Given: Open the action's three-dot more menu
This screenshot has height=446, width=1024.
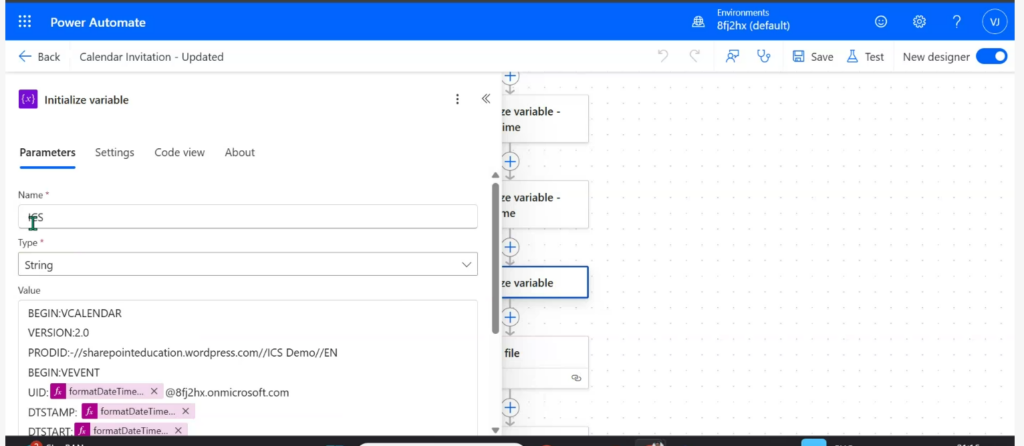Looking at the screenshot, I should click(457, 99).
